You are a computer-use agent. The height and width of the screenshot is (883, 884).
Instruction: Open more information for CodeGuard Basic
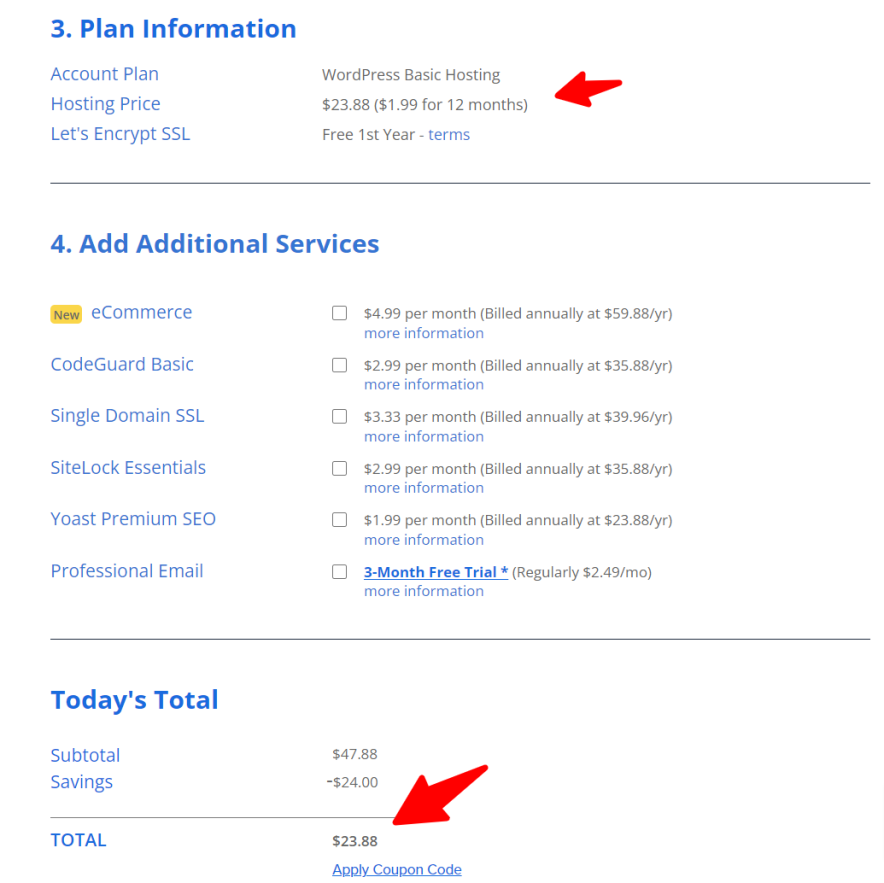coord(423,385)
